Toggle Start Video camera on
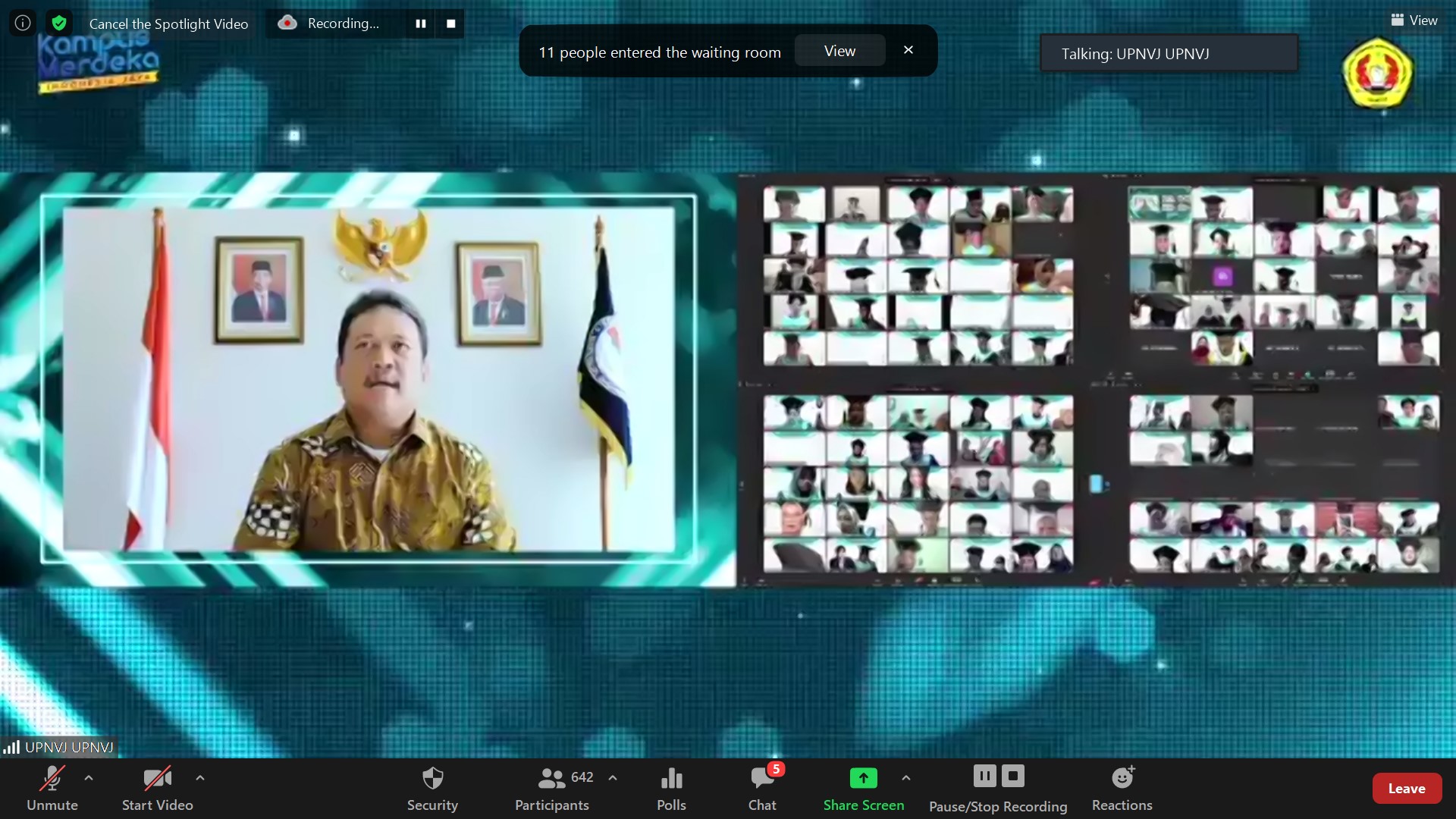Screen dimensions: 1456x819 (x=157, y=788)
